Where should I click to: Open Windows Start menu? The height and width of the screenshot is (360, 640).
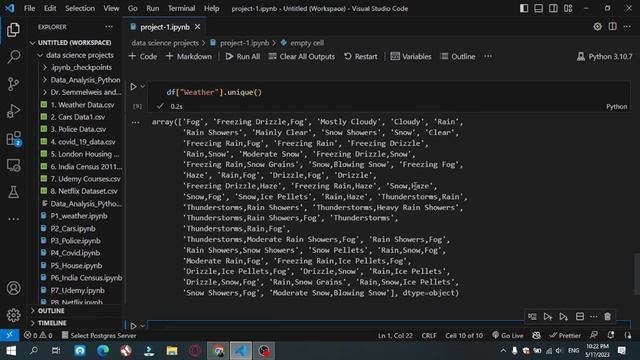tap(11, 351)
